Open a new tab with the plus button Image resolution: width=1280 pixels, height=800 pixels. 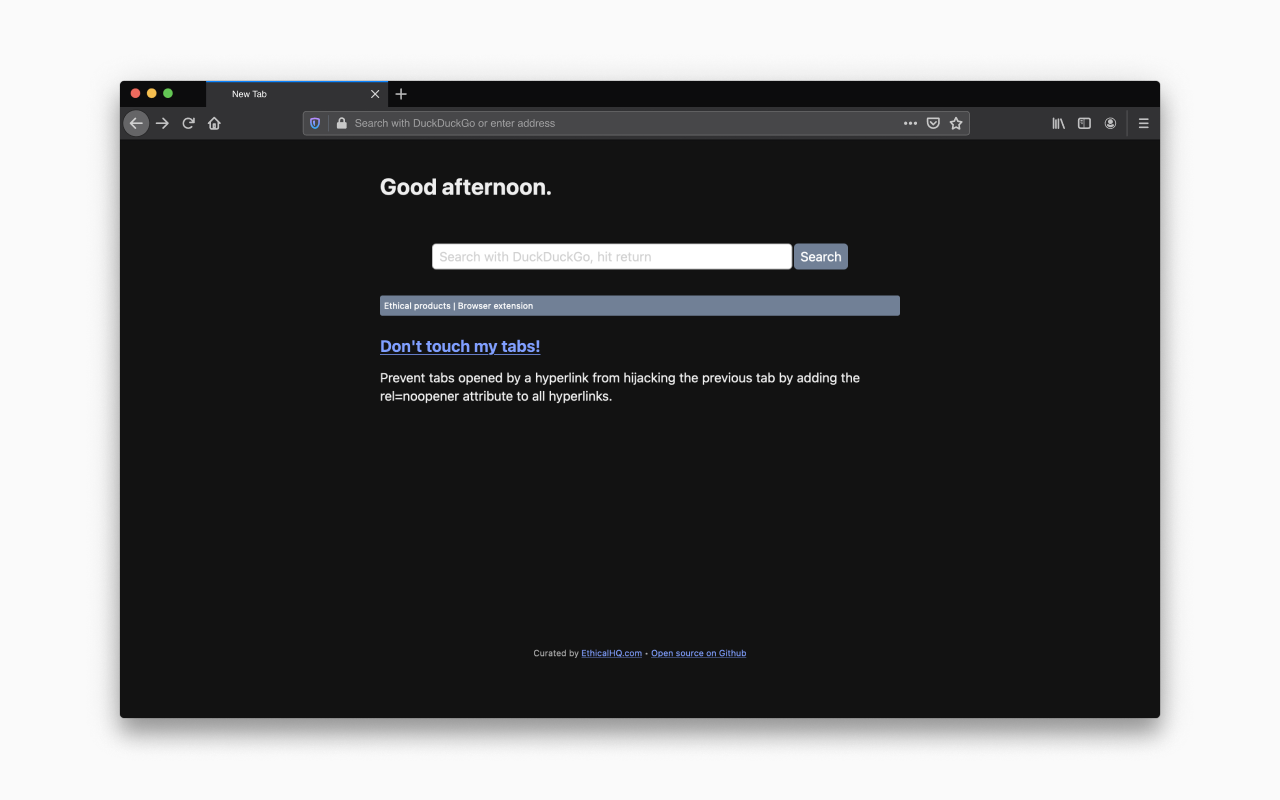(x=401, y=94)
